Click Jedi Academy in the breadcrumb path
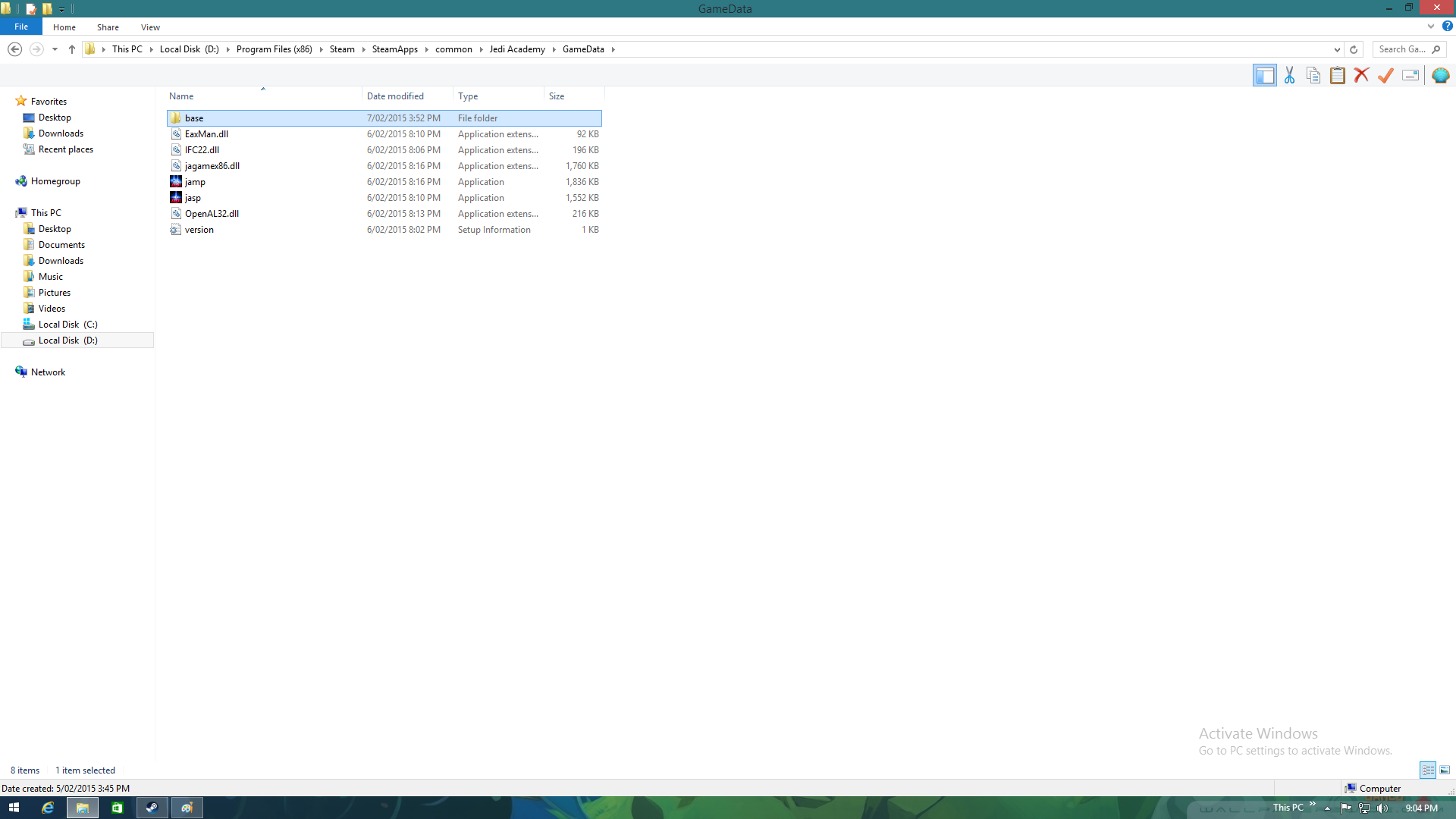The height and width of the screenshot is (819, 1456). coord(516,49)
